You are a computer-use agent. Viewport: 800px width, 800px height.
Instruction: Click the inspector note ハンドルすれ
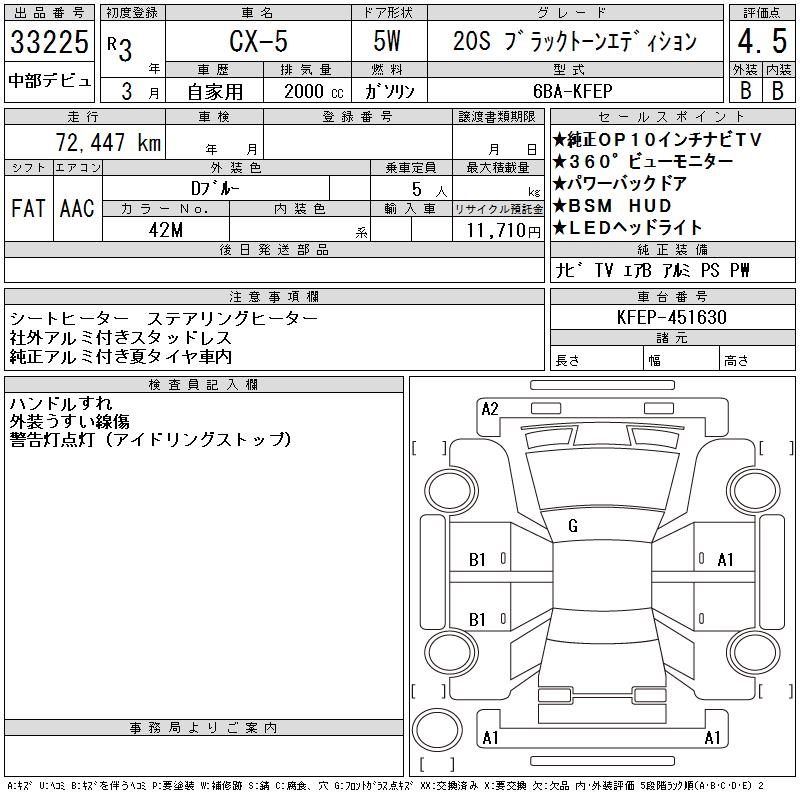pos(61,404)
